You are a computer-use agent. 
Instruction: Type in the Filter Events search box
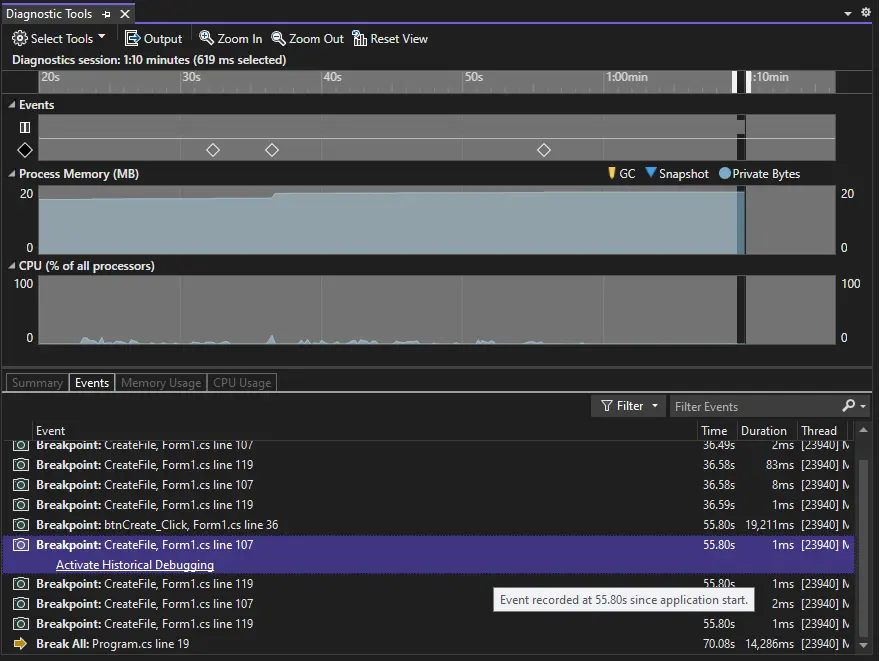pos(750,406)
